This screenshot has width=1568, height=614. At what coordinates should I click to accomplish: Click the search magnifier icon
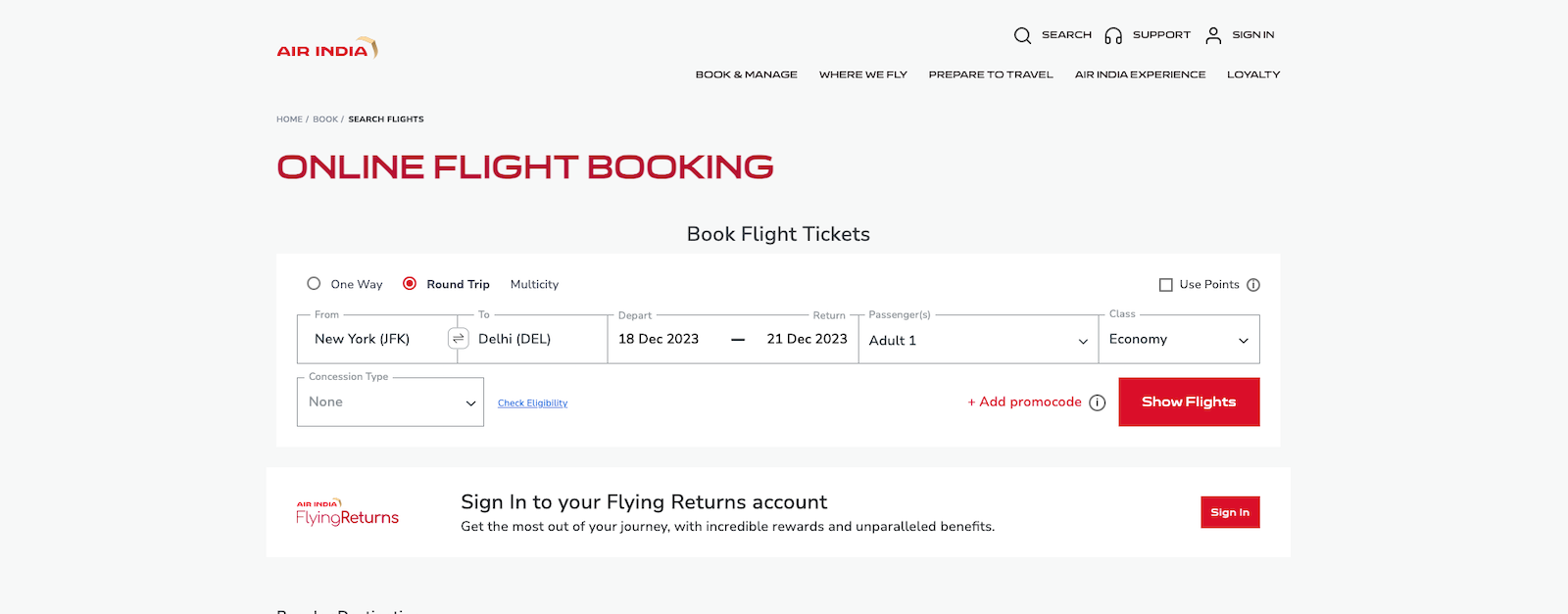[1022, 35]
